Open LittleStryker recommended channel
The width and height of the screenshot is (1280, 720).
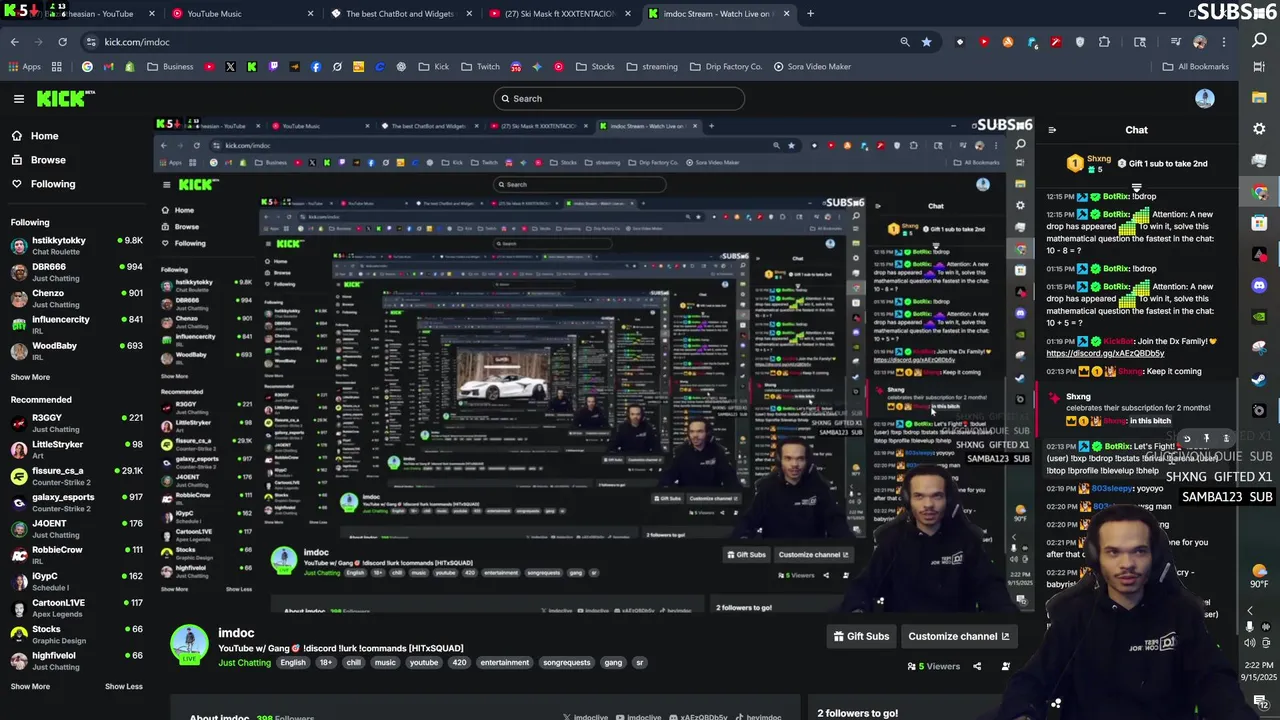click(77, 449)
